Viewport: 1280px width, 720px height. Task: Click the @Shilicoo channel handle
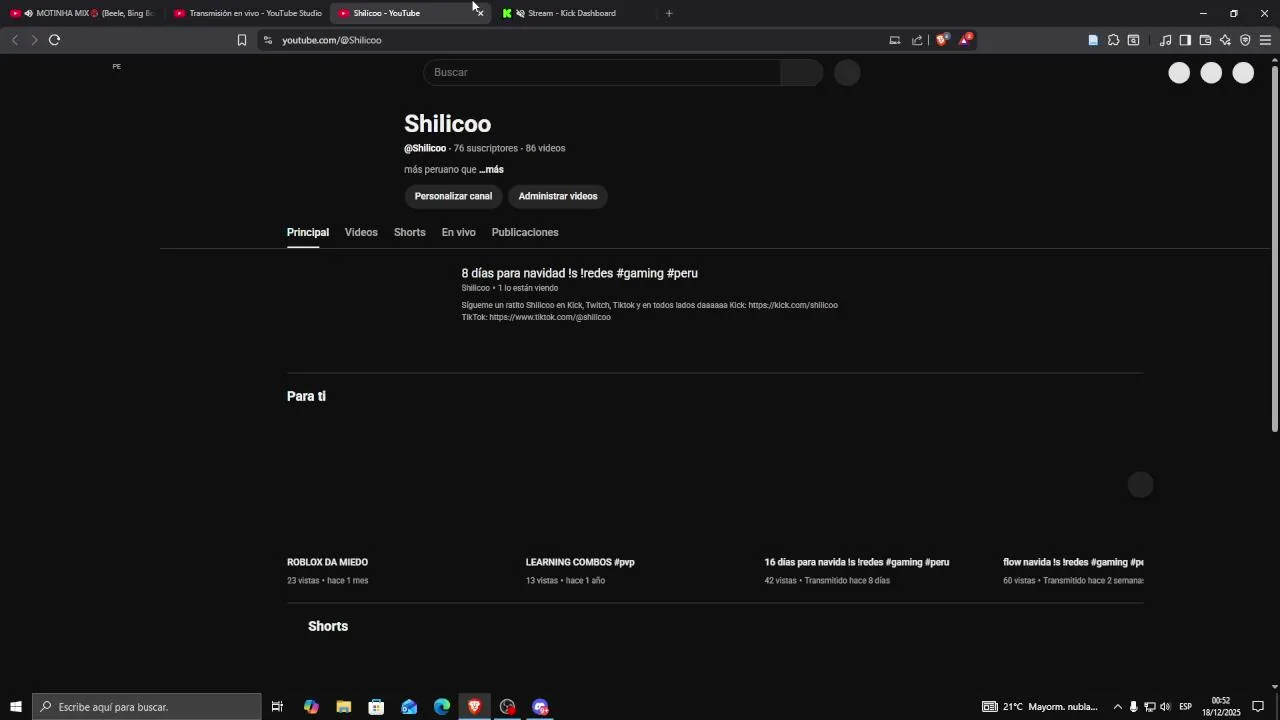click(x=425, y=148)
